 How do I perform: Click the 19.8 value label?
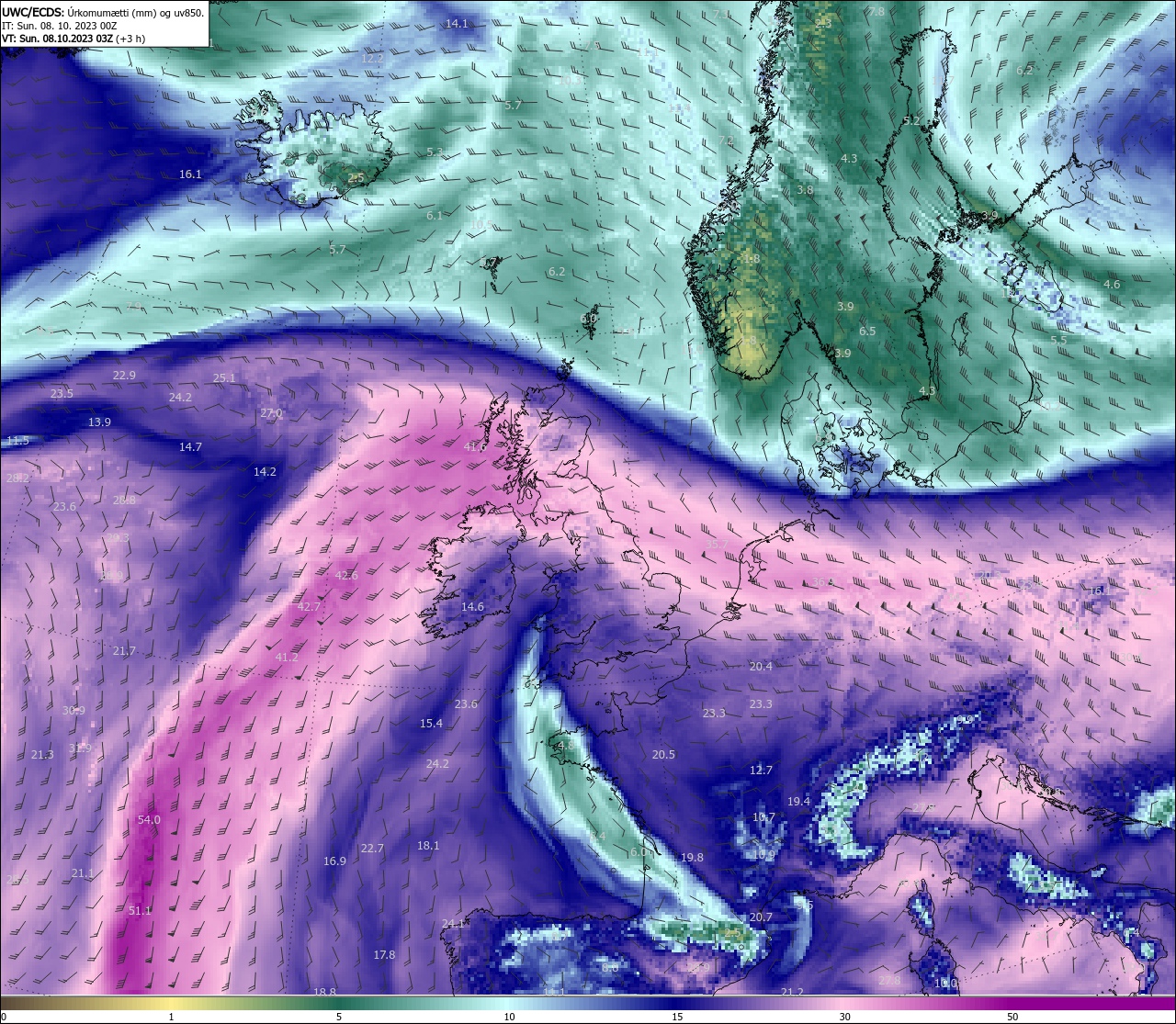[x=692, y=858]
